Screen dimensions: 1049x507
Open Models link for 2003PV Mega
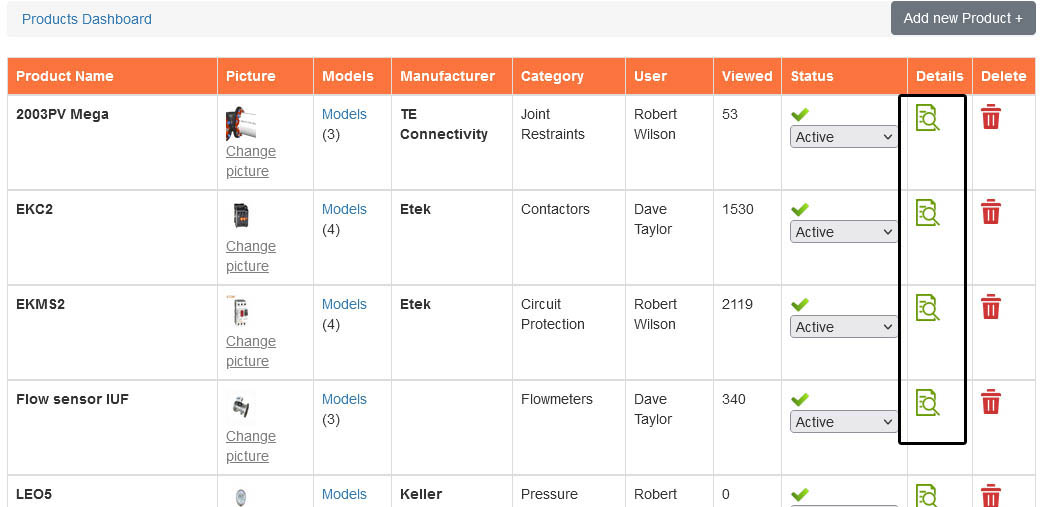point(344,114)
